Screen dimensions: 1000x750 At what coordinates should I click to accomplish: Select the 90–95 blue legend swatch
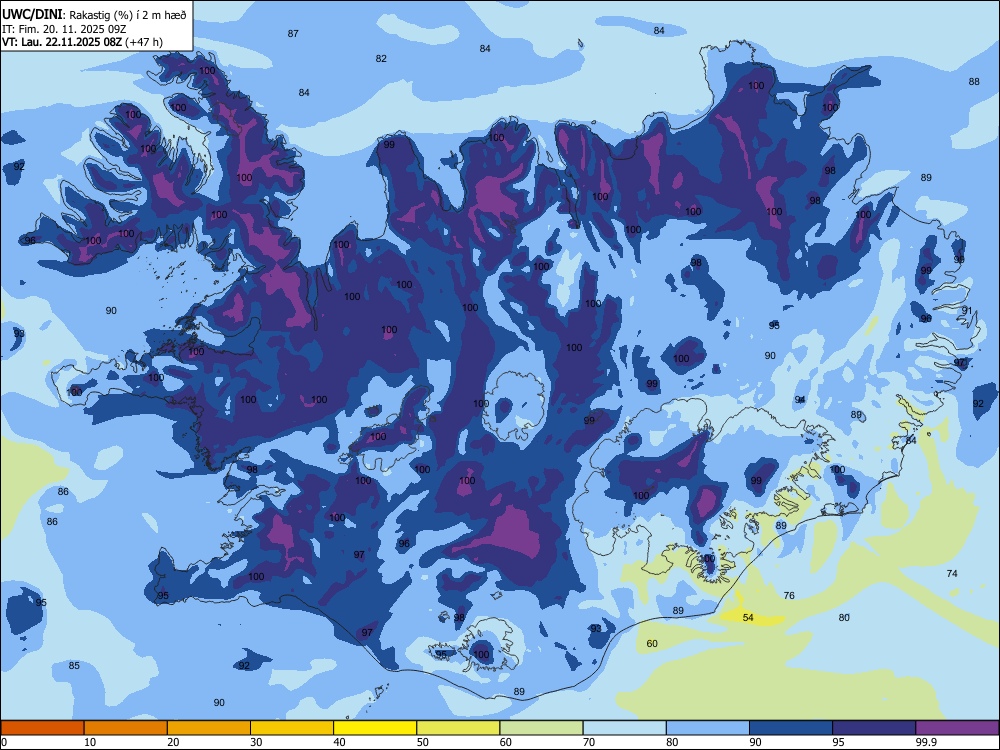pos(791,728)
